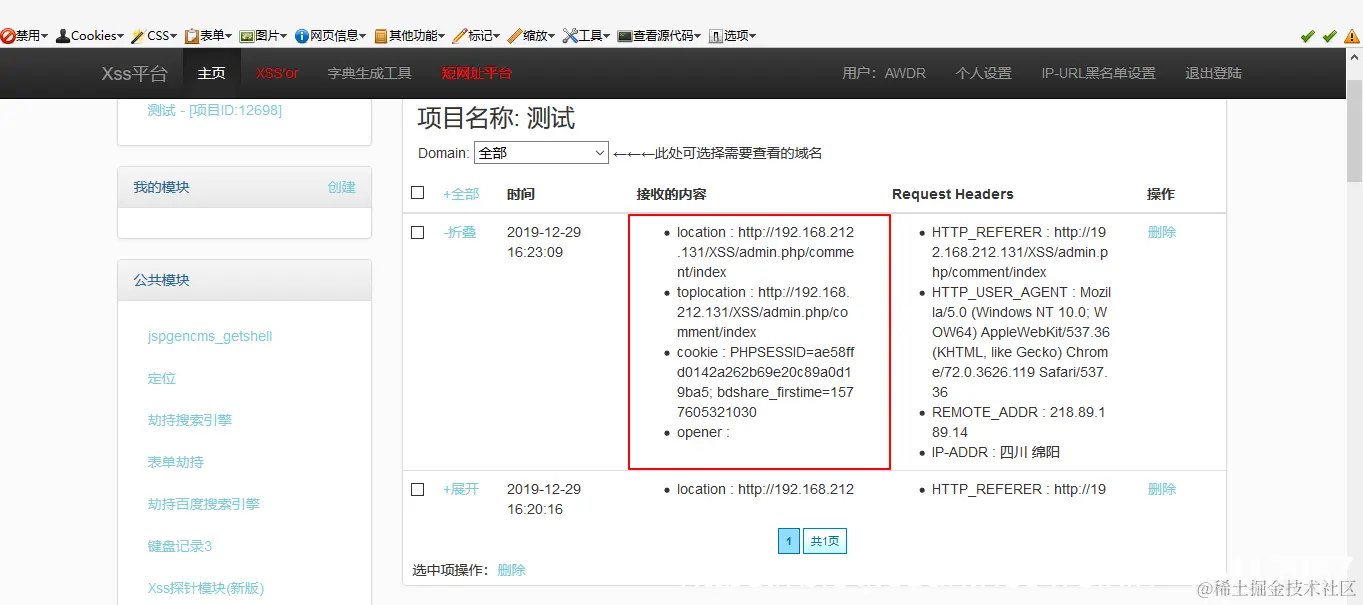Click the timestamp 2019-12-29 16:20:16
The height and width of the screenshot is (605, 1363).
pos(544,499)
